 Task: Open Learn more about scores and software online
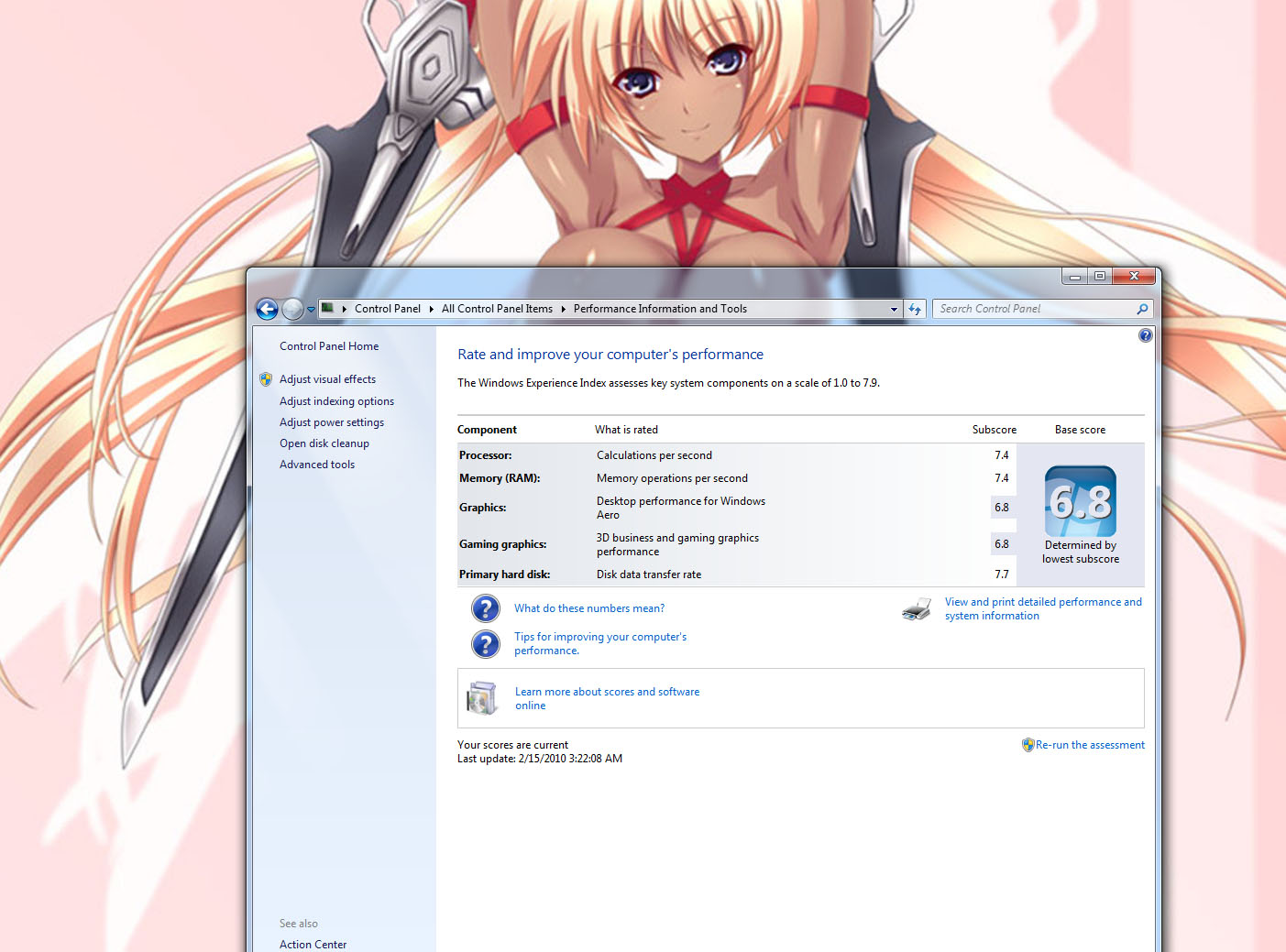[607, 698]
